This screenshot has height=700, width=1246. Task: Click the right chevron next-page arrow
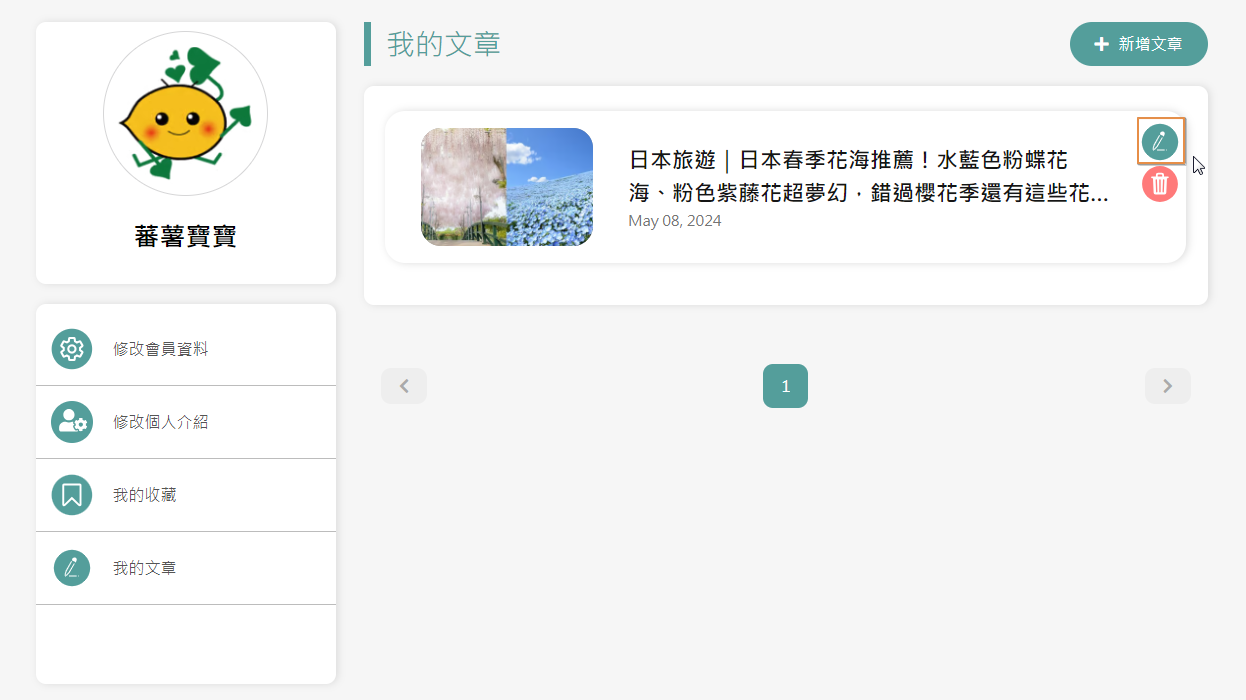point(1167,386)
